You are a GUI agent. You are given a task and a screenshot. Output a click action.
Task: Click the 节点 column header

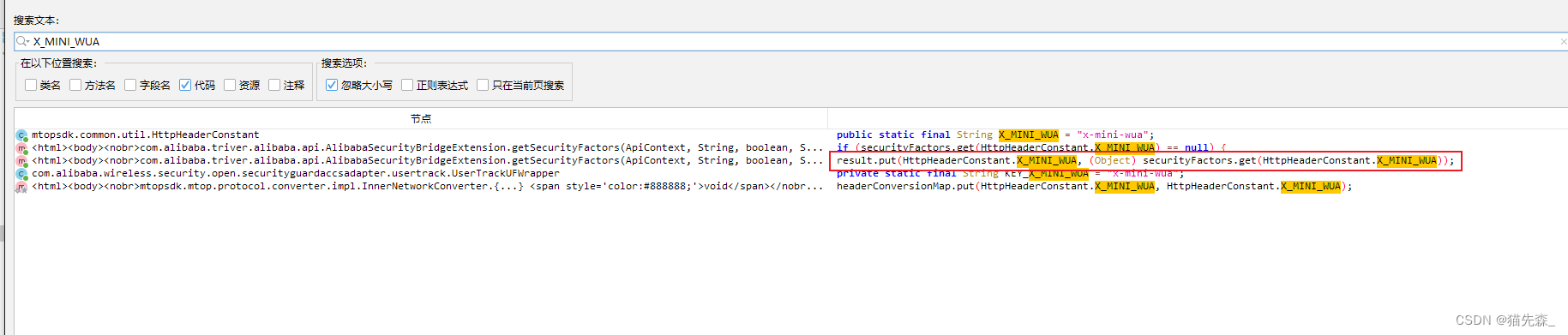click(421, 118)
